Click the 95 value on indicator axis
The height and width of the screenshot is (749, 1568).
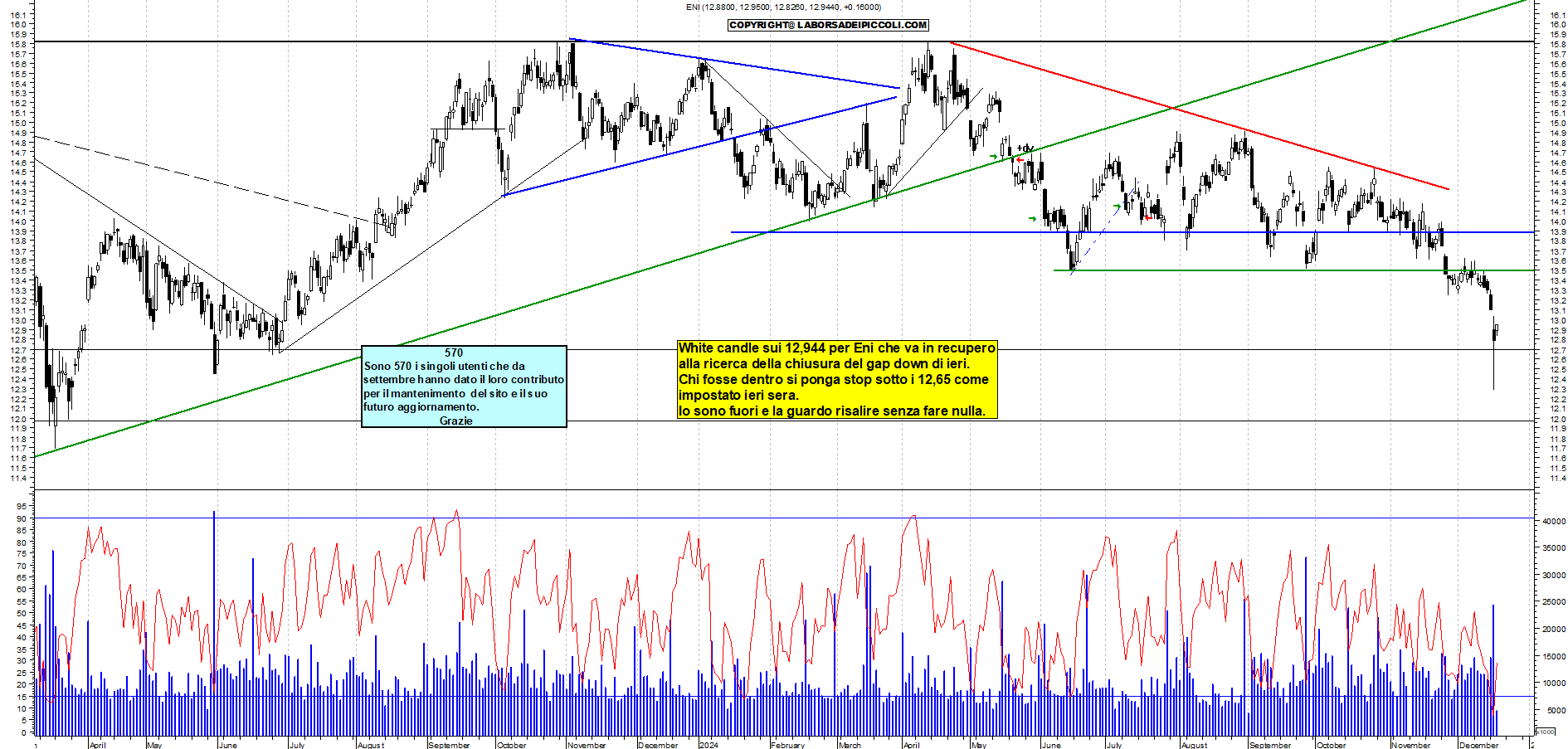22,506
